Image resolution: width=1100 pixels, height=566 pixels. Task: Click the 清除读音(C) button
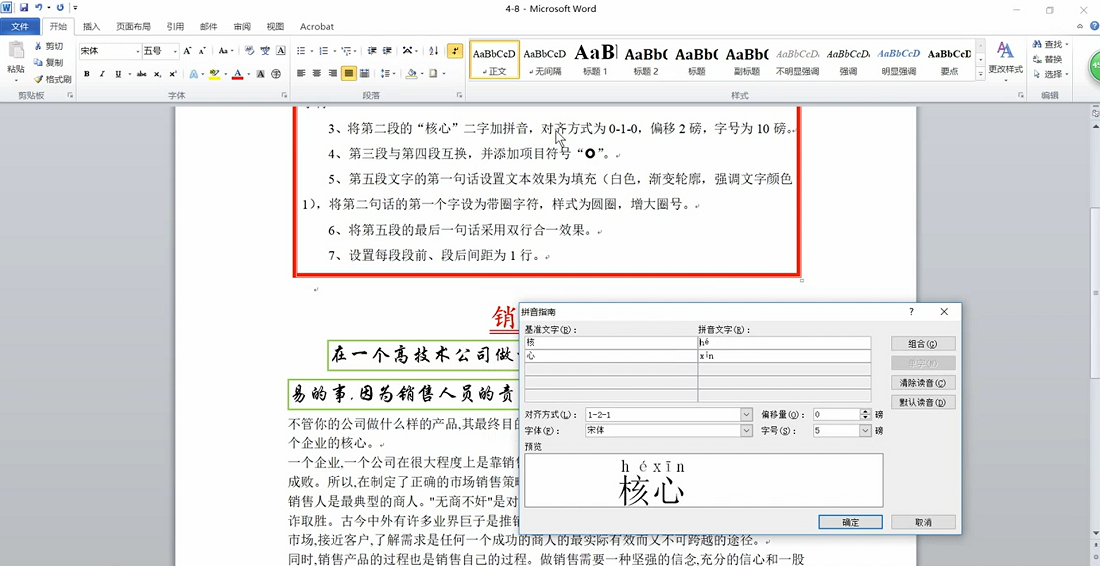(923, 383)
